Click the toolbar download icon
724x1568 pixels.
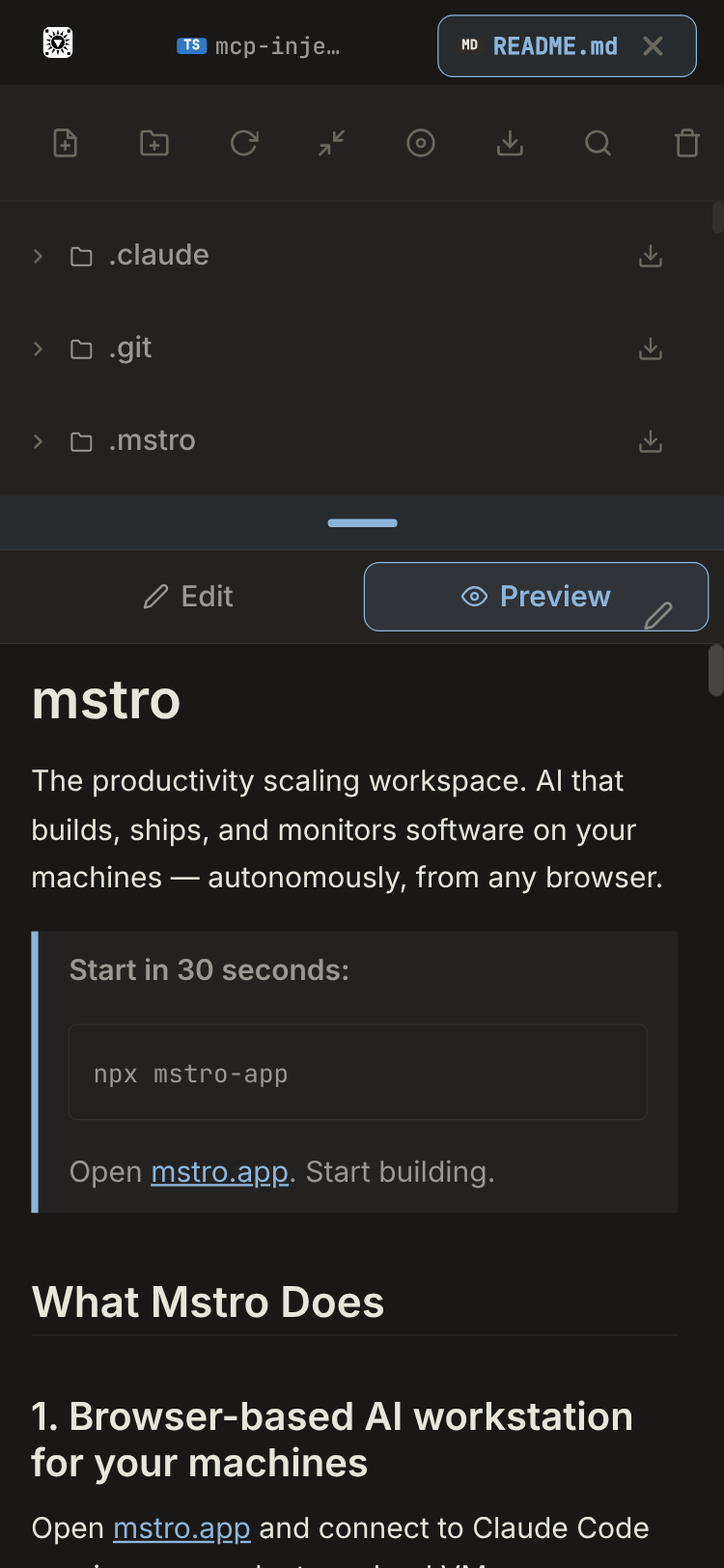(x=510, y=144)
